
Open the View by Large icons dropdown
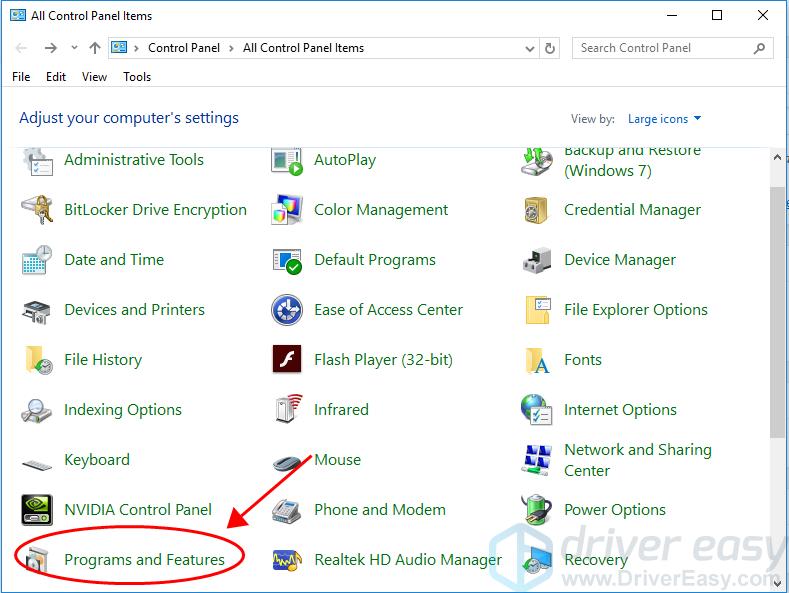(x=664, y=119)
